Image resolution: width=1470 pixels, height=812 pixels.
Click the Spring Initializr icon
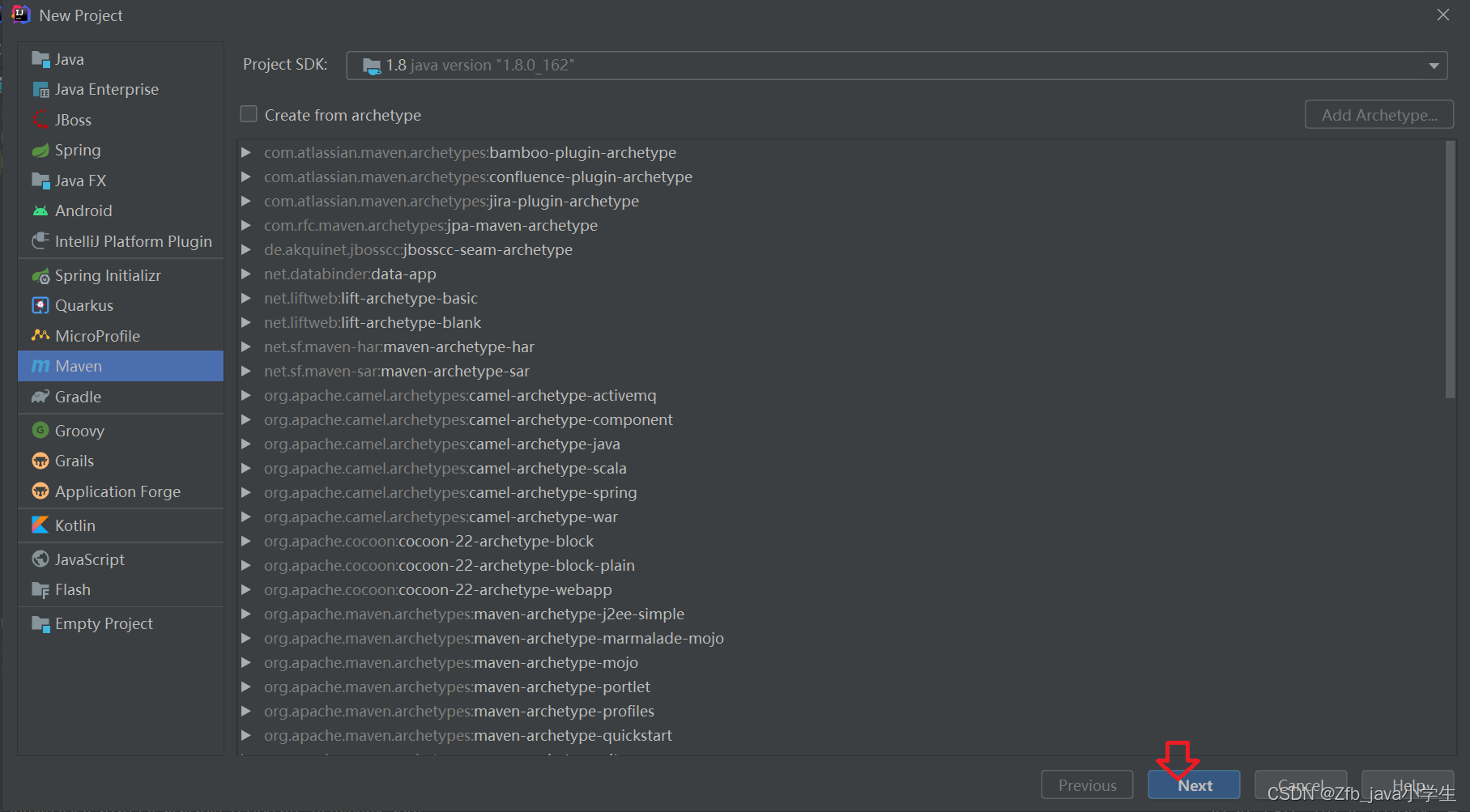[x=40, y=275]
